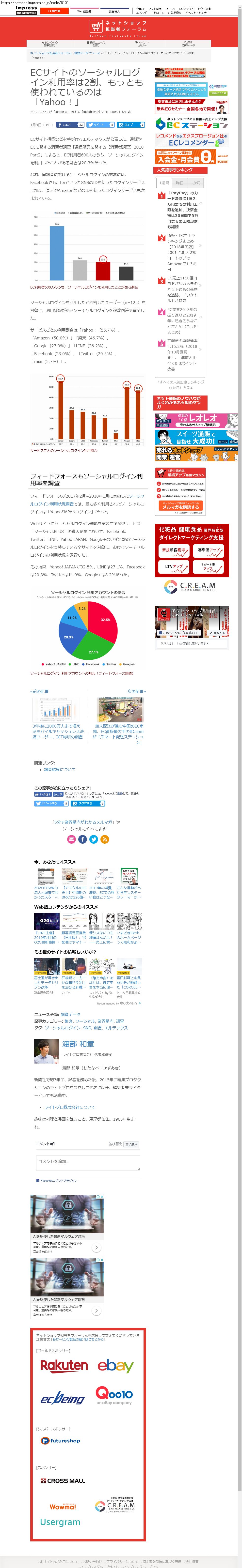Click the B! はてブ button under the title
This screenshot has width=242, height=1568.
coord(131,124)
